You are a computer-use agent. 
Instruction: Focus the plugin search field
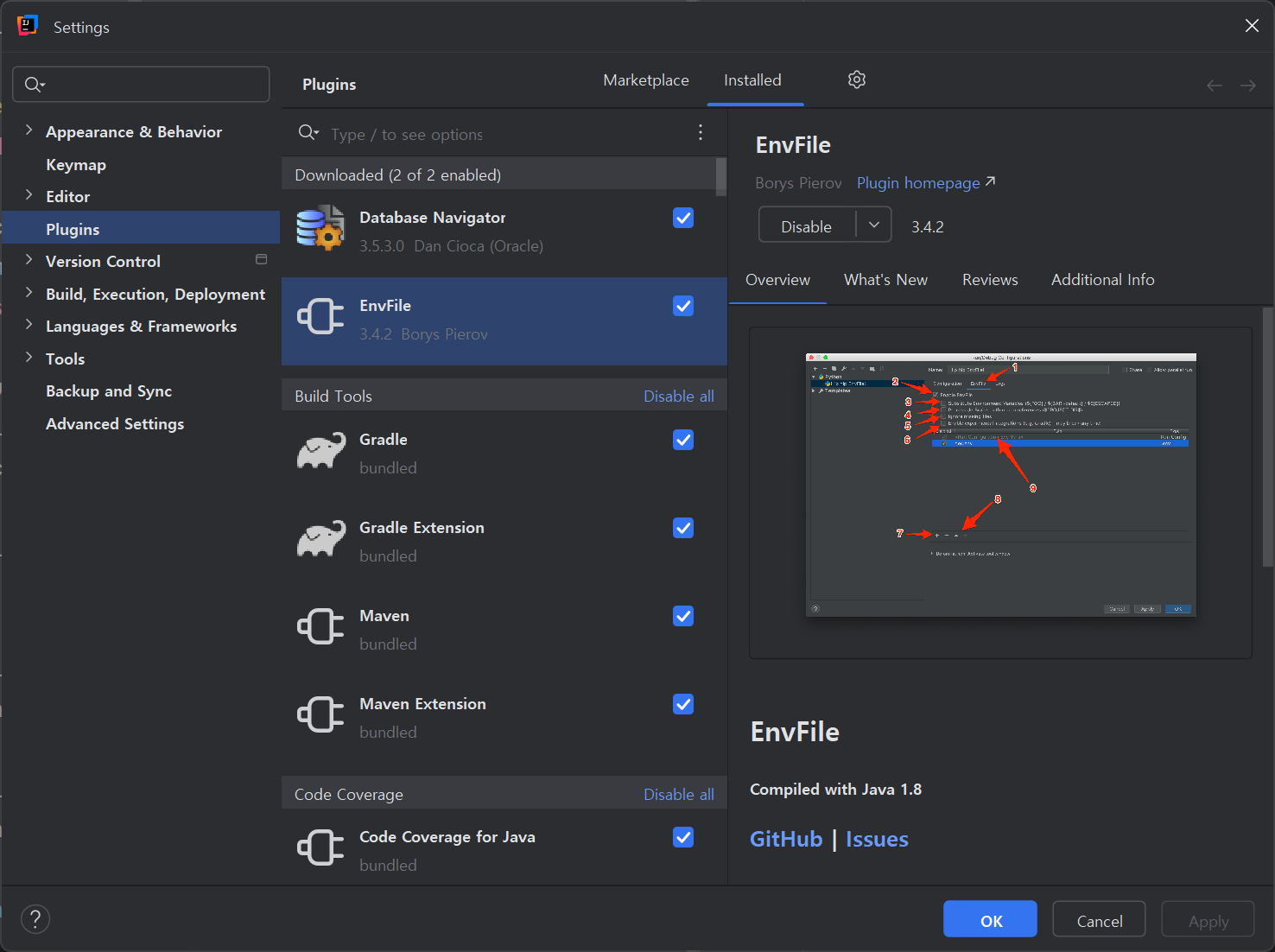click(504, 132)
